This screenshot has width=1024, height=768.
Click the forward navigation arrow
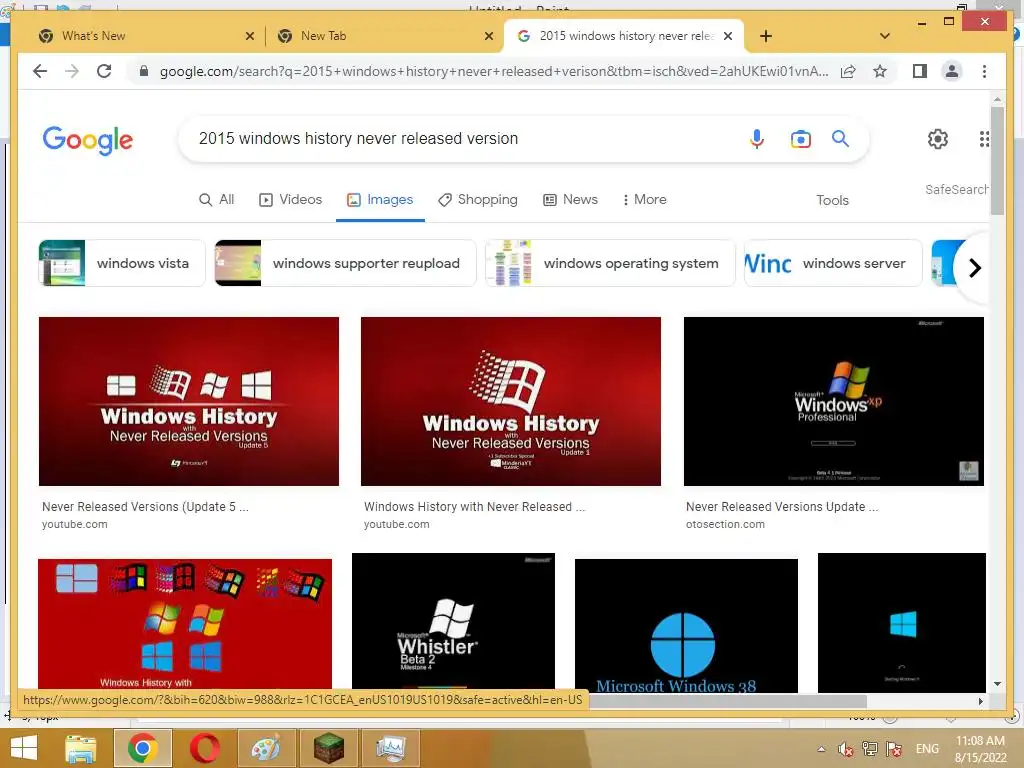pos(72,71)
